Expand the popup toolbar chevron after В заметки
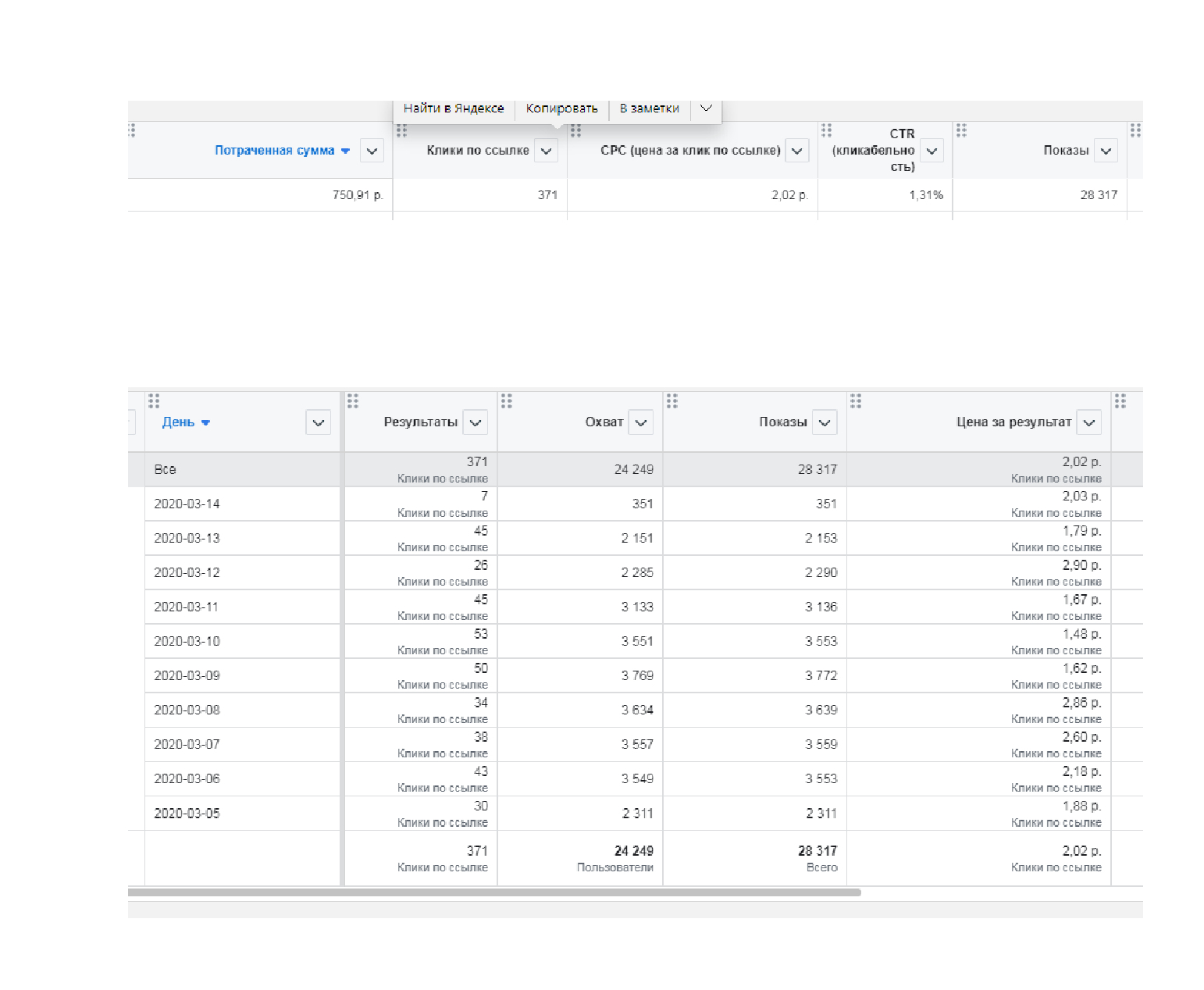 coord(706,109)
